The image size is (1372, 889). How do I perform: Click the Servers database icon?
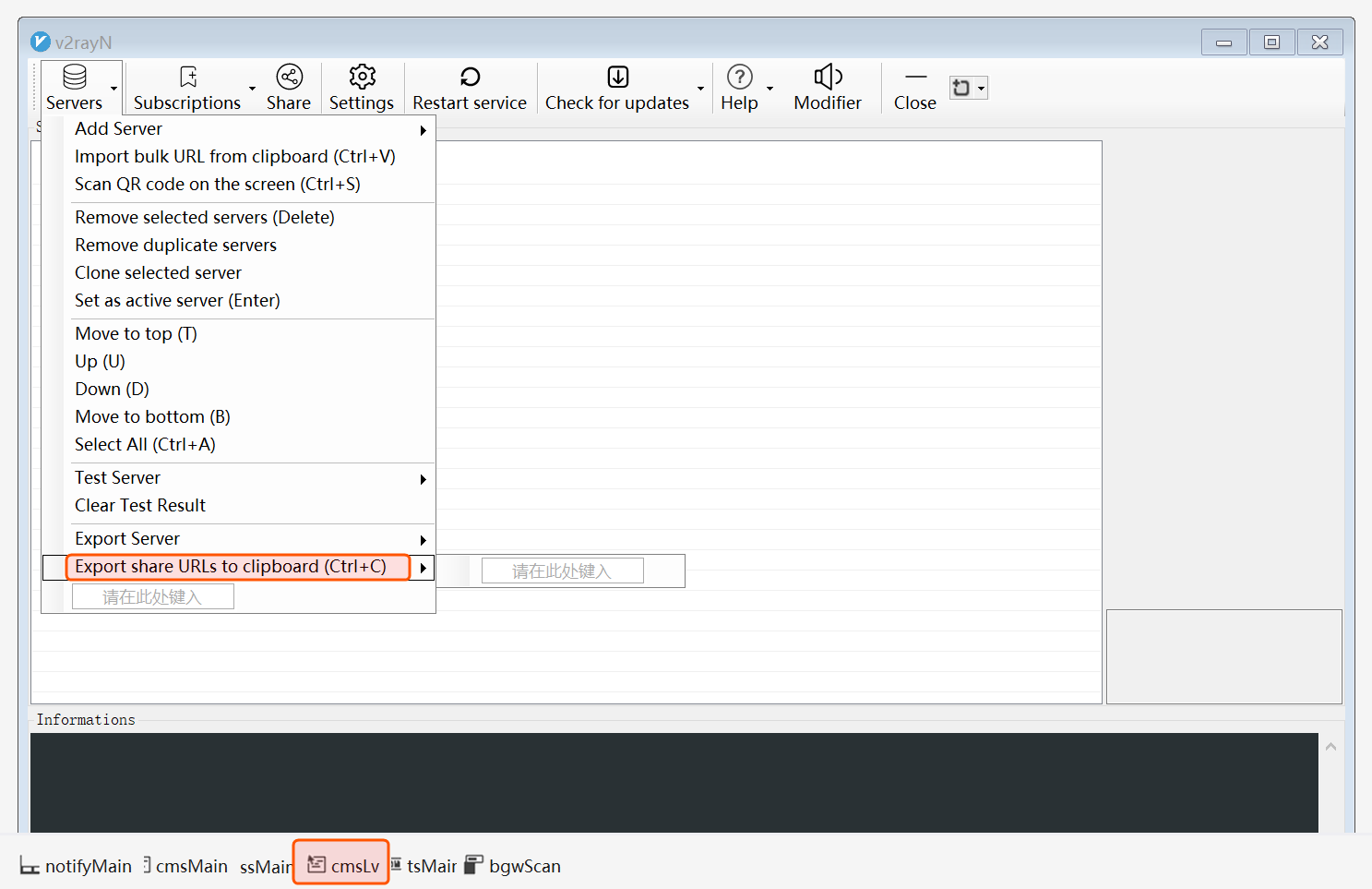coord(74,77)
